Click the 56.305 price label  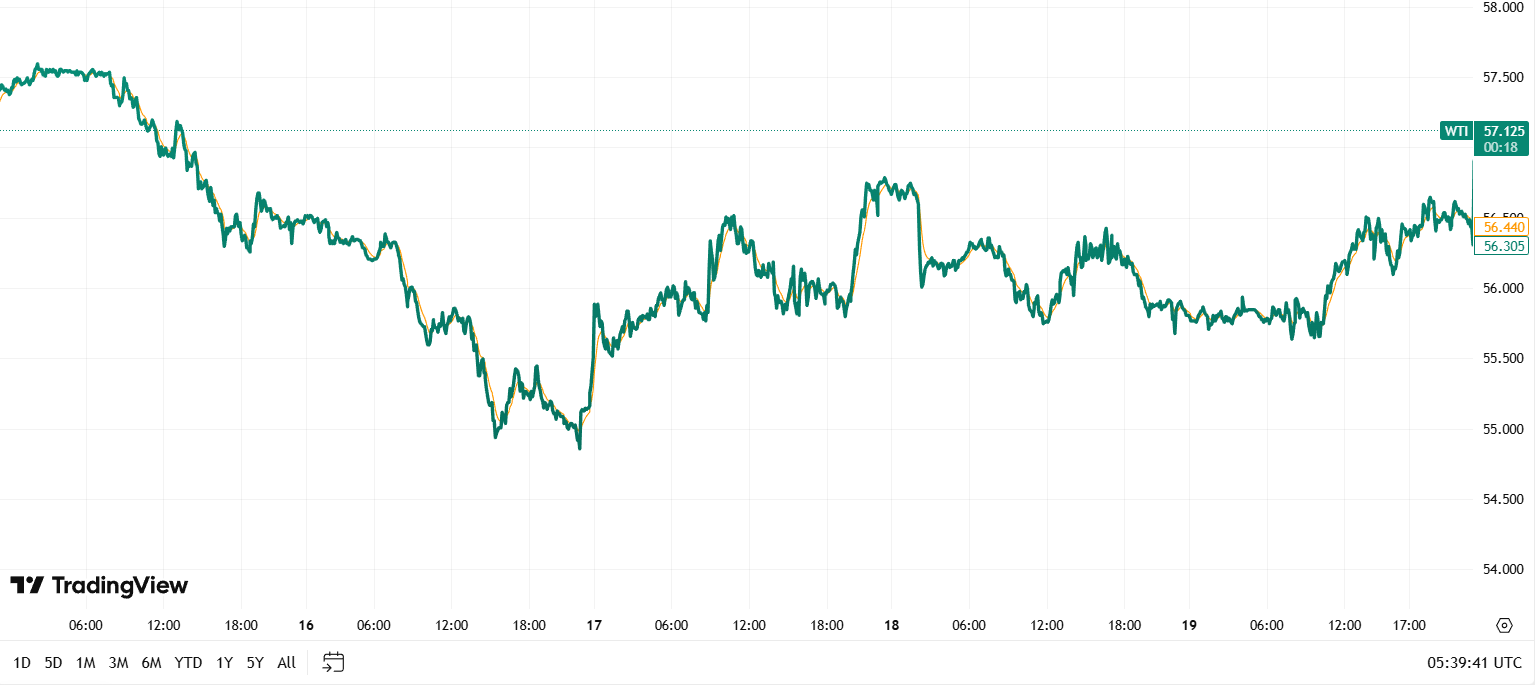[x=1504, y=246]
